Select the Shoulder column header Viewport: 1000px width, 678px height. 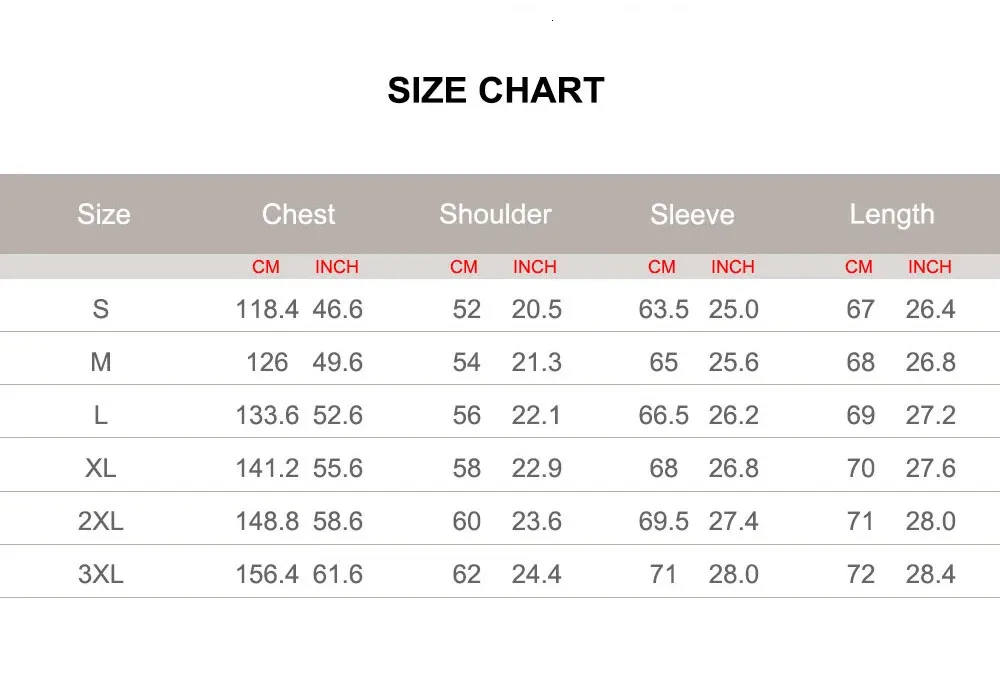(x=495, y=214)
